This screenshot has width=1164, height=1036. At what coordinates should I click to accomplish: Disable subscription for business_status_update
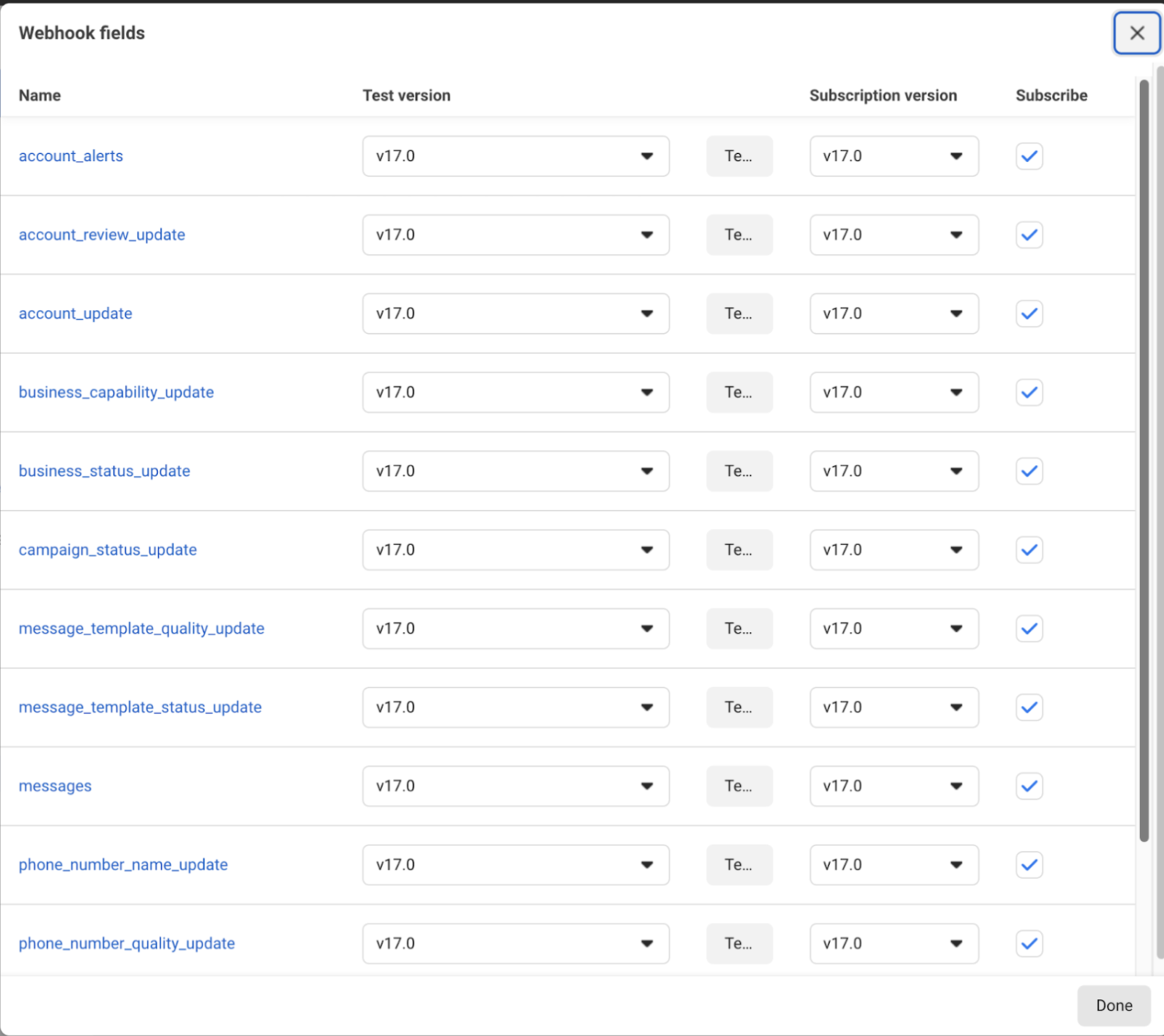[x=1028, y=471]
